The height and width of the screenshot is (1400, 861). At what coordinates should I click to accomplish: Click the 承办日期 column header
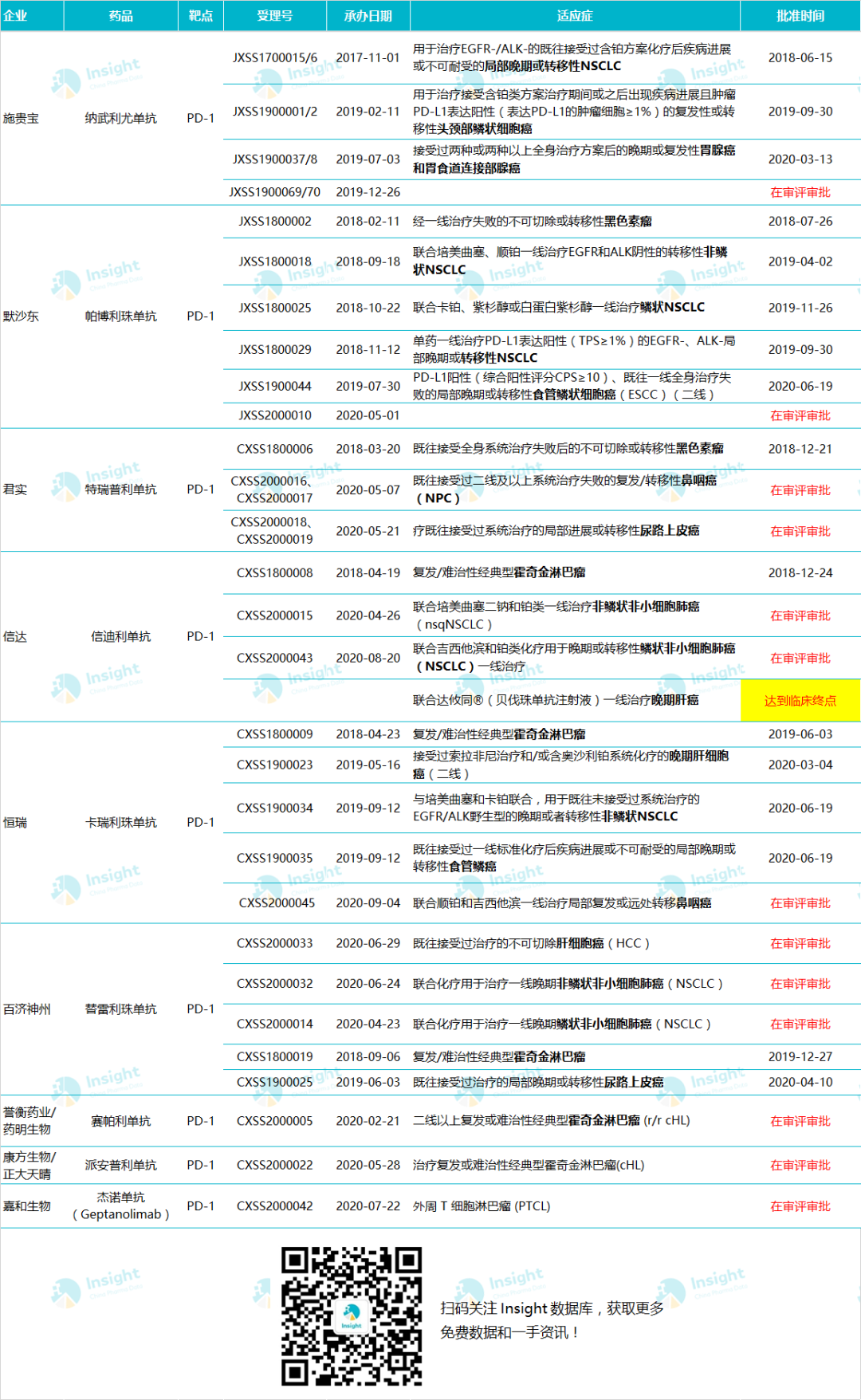coord(368,15)
